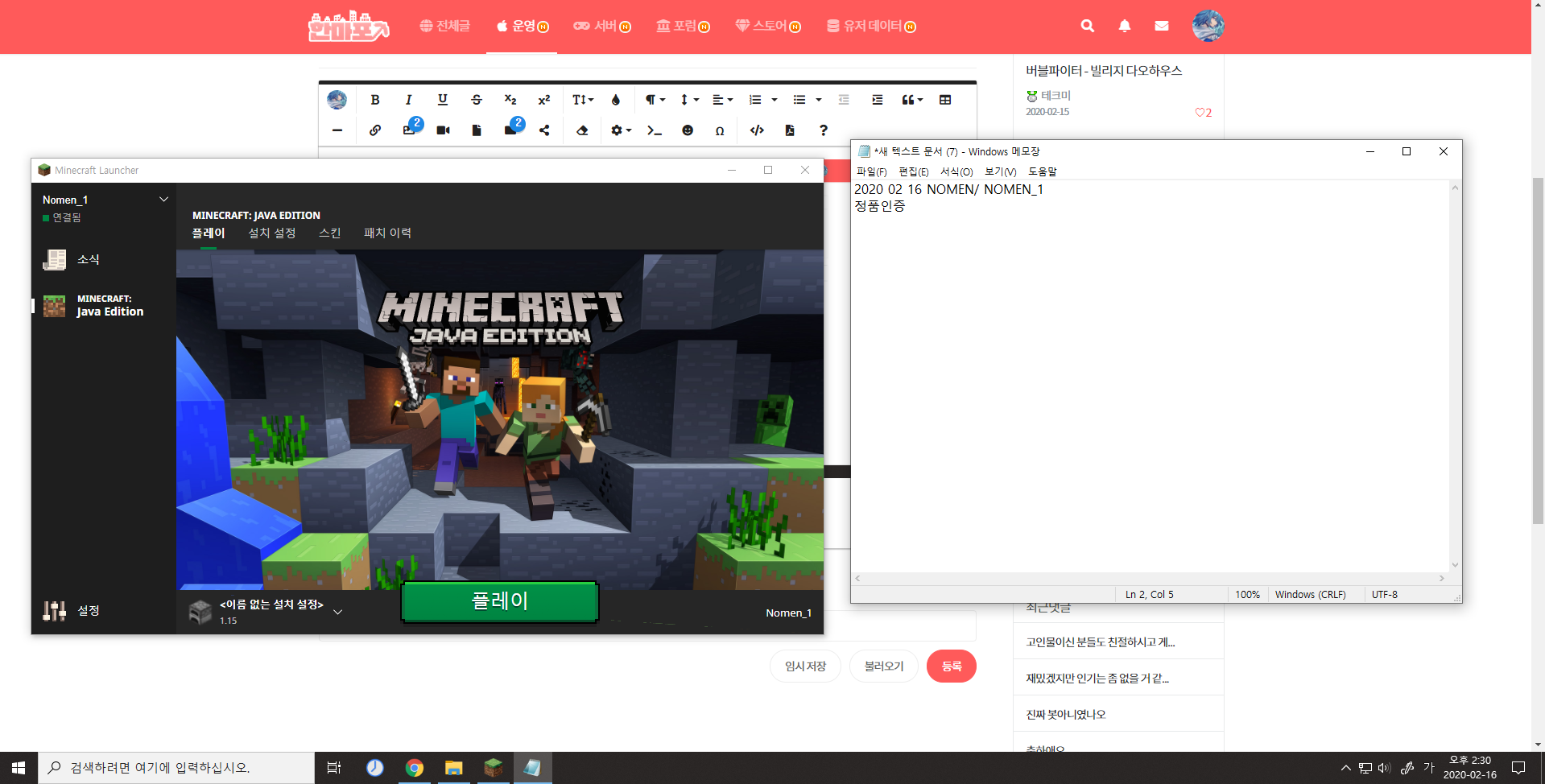The height and width of the screenshot is (784, 1545).
Task: Click 임시저장 button
Action: (x=805, y=666)
